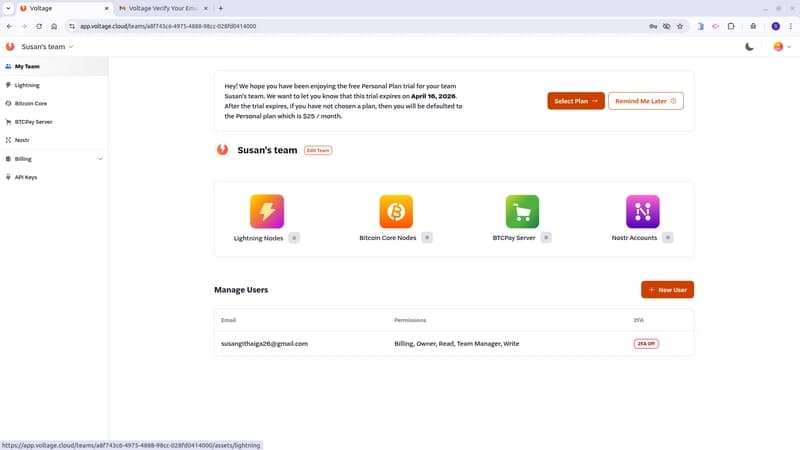Image resolution: width=800 pixels, height=450 pixels.
Task: Click the Voltage logo in header
Action: (10, 47)
